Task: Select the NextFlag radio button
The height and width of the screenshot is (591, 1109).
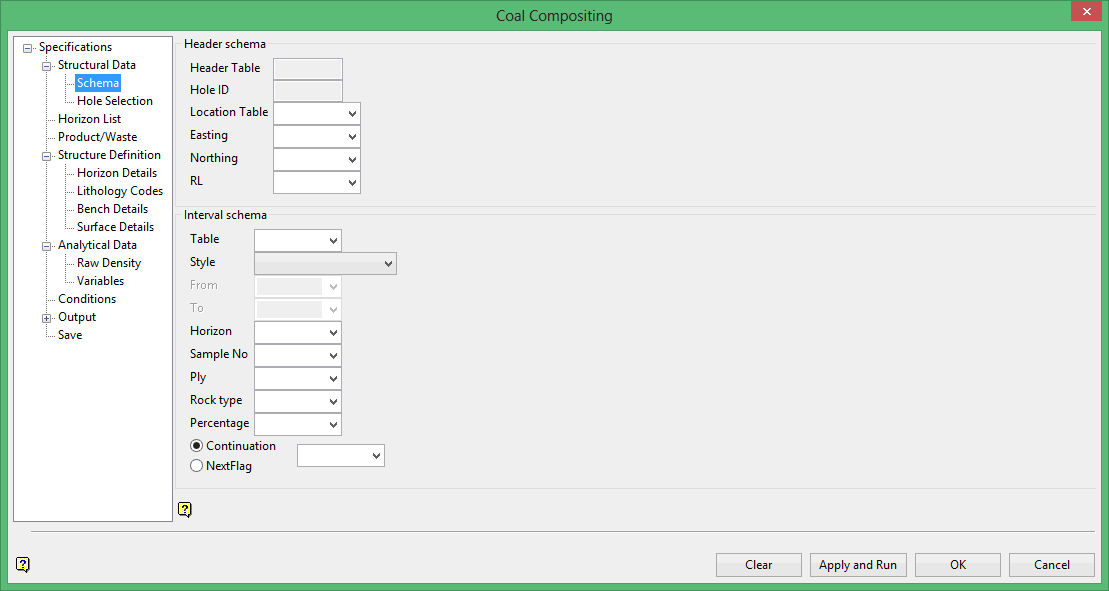Action: click(x=197, y=466)
